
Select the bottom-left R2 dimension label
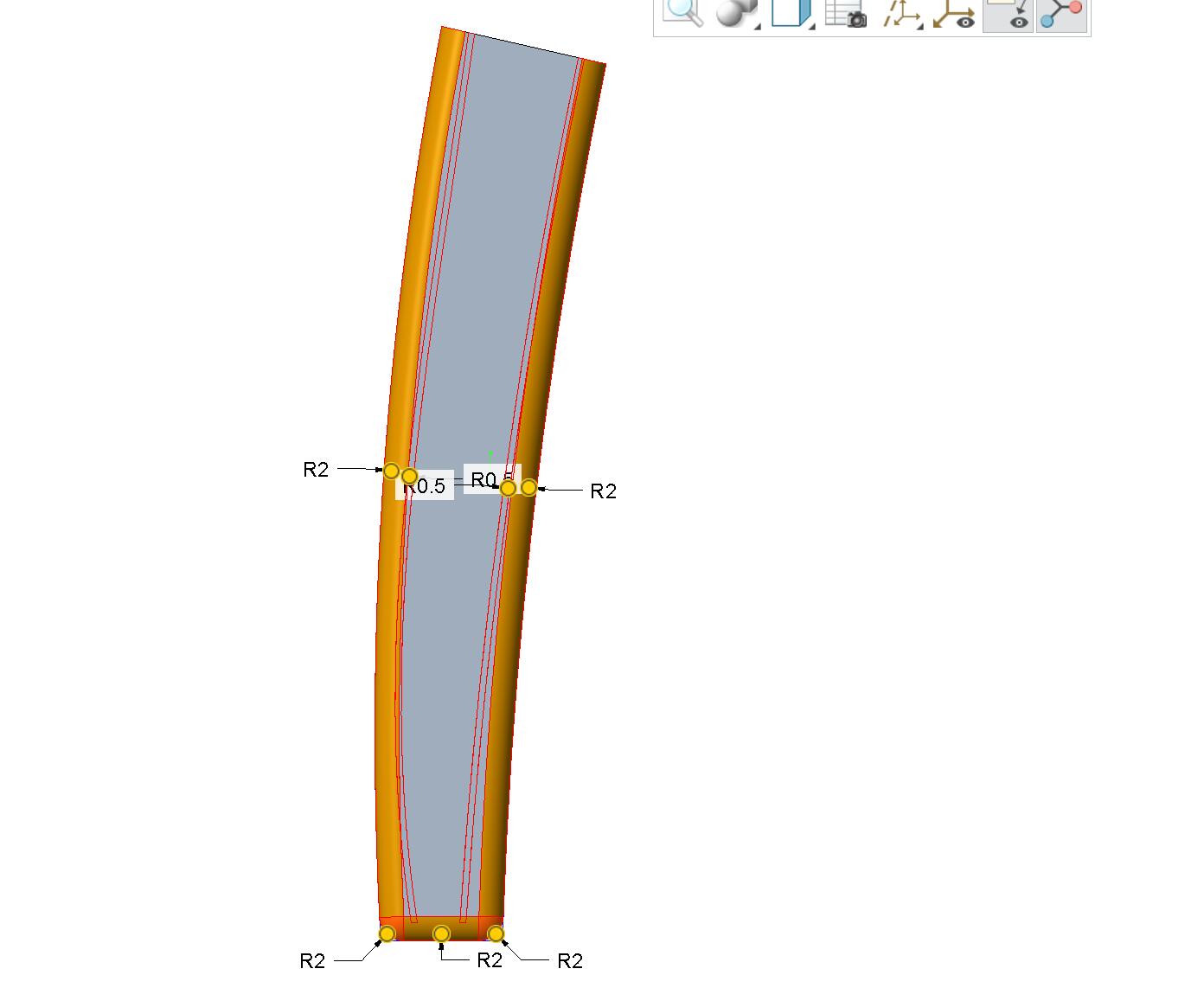pyautogui.click(x=312, y=961)
